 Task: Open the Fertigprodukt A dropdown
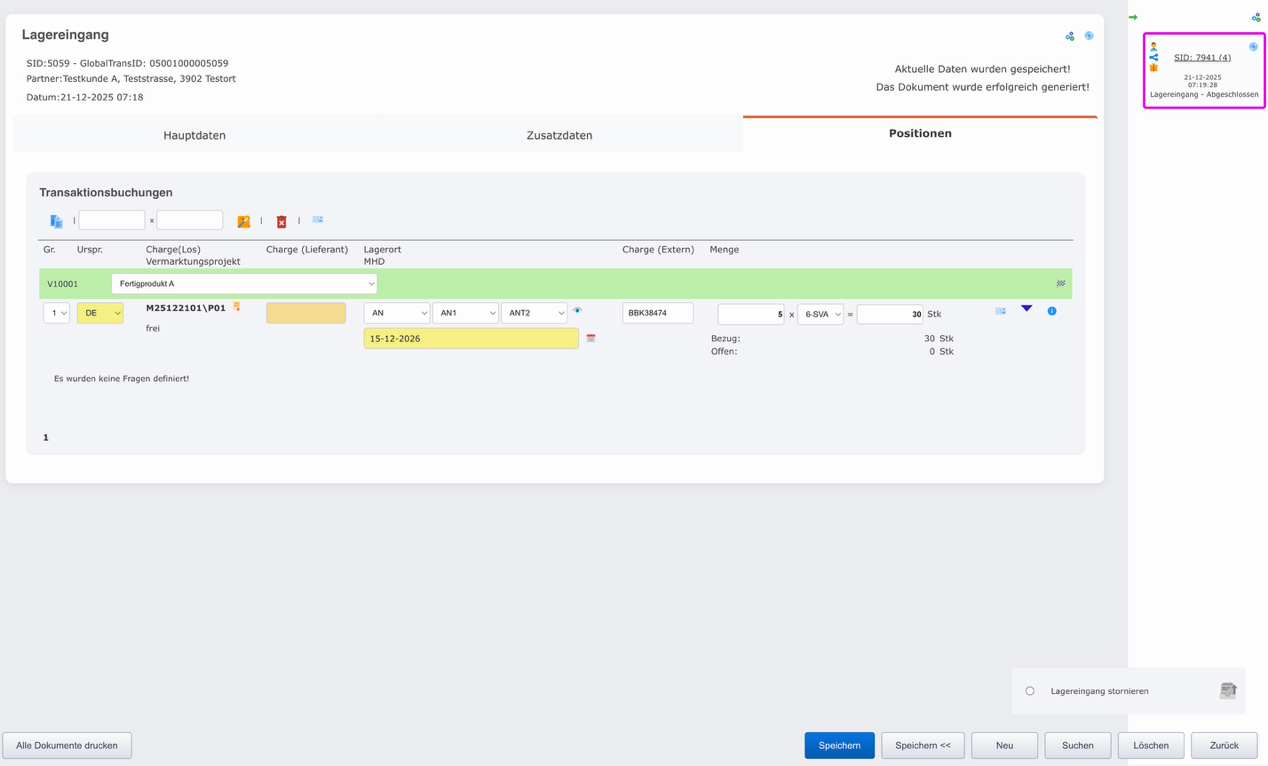(244, 284)
